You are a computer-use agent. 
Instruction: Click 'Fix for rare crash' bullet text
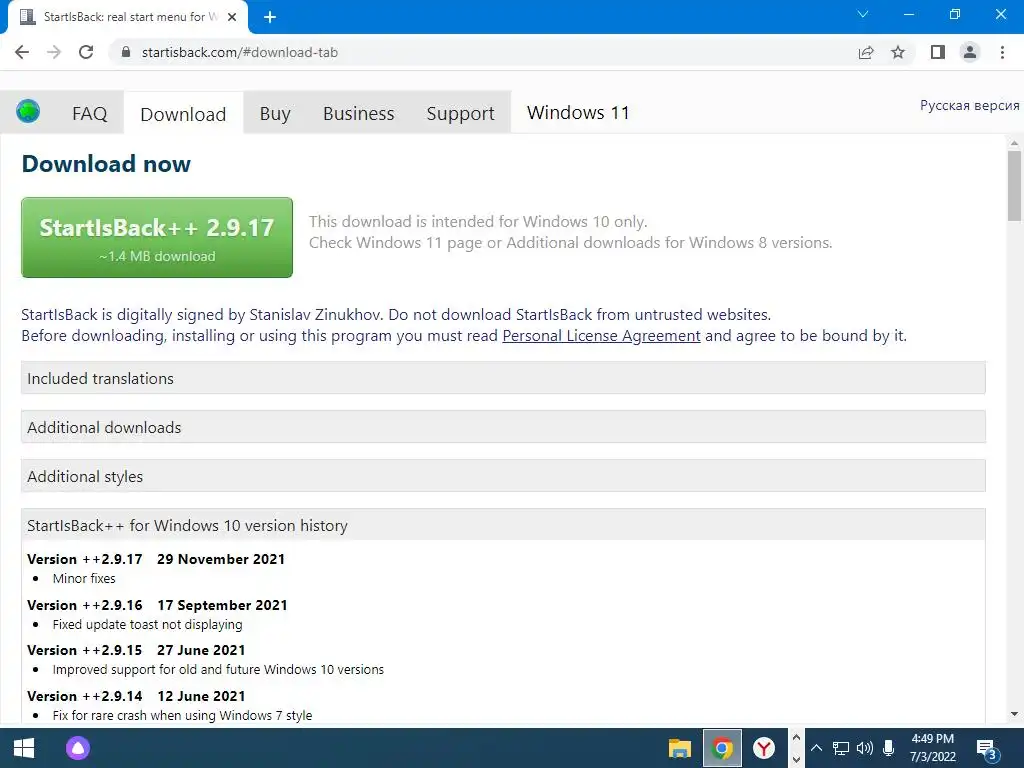pyautogui.click(x=182, y=715)
